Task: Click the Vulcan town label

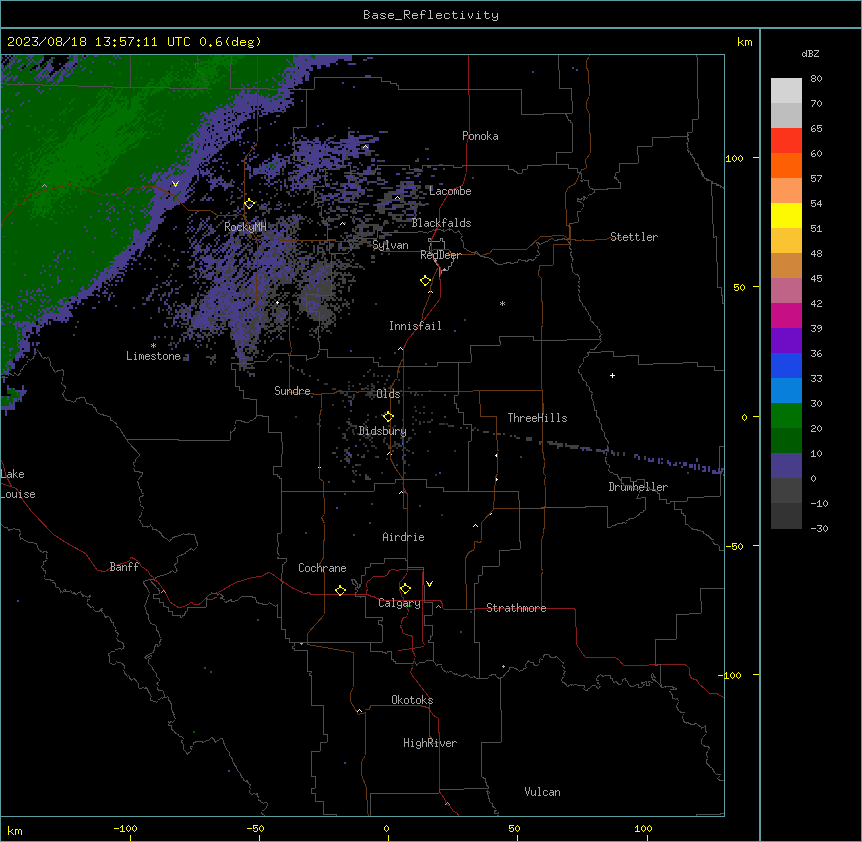Action: [543, 792]
